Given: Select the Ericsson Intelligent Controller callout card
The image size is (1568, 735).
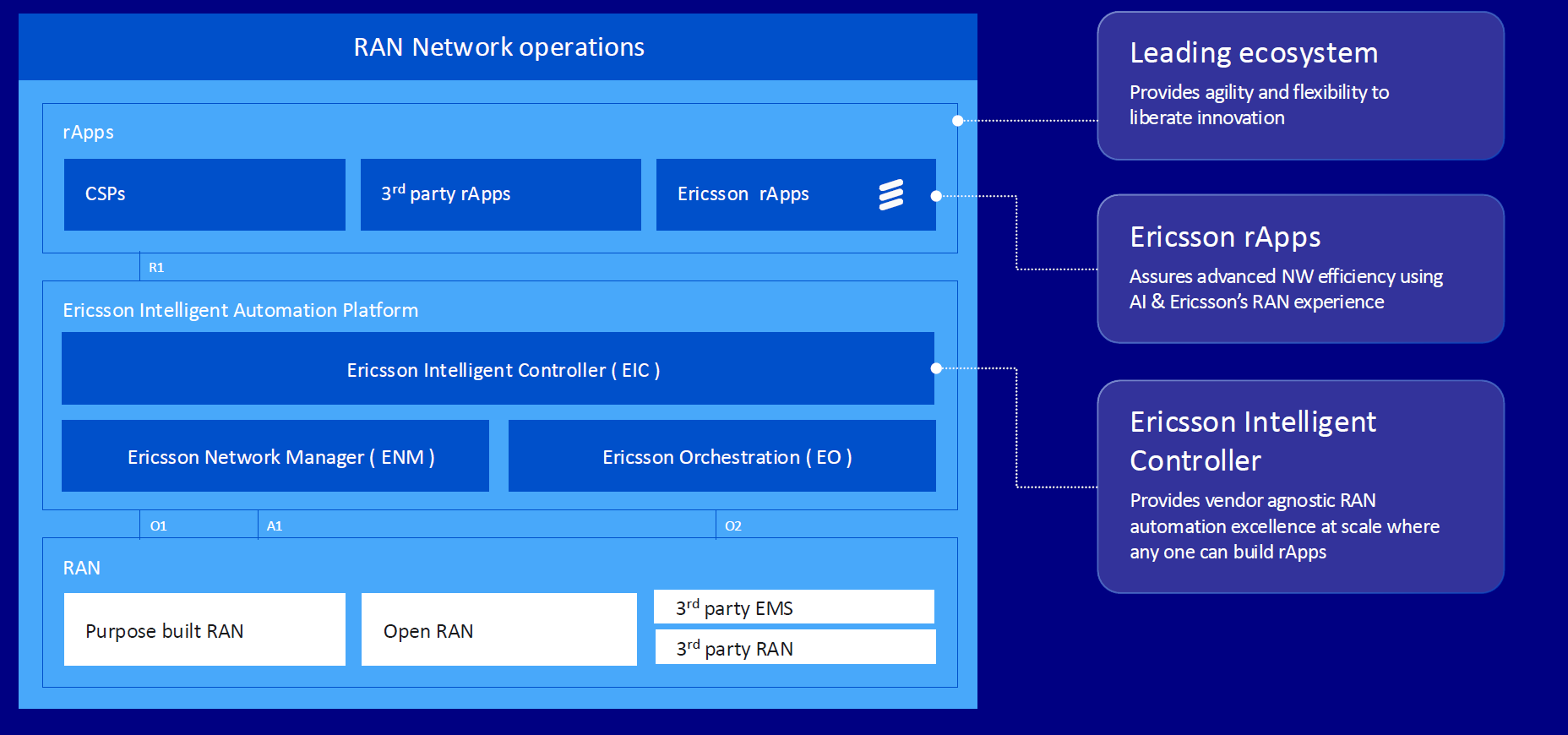Looking at the screenshot, I should point(1300,487).
